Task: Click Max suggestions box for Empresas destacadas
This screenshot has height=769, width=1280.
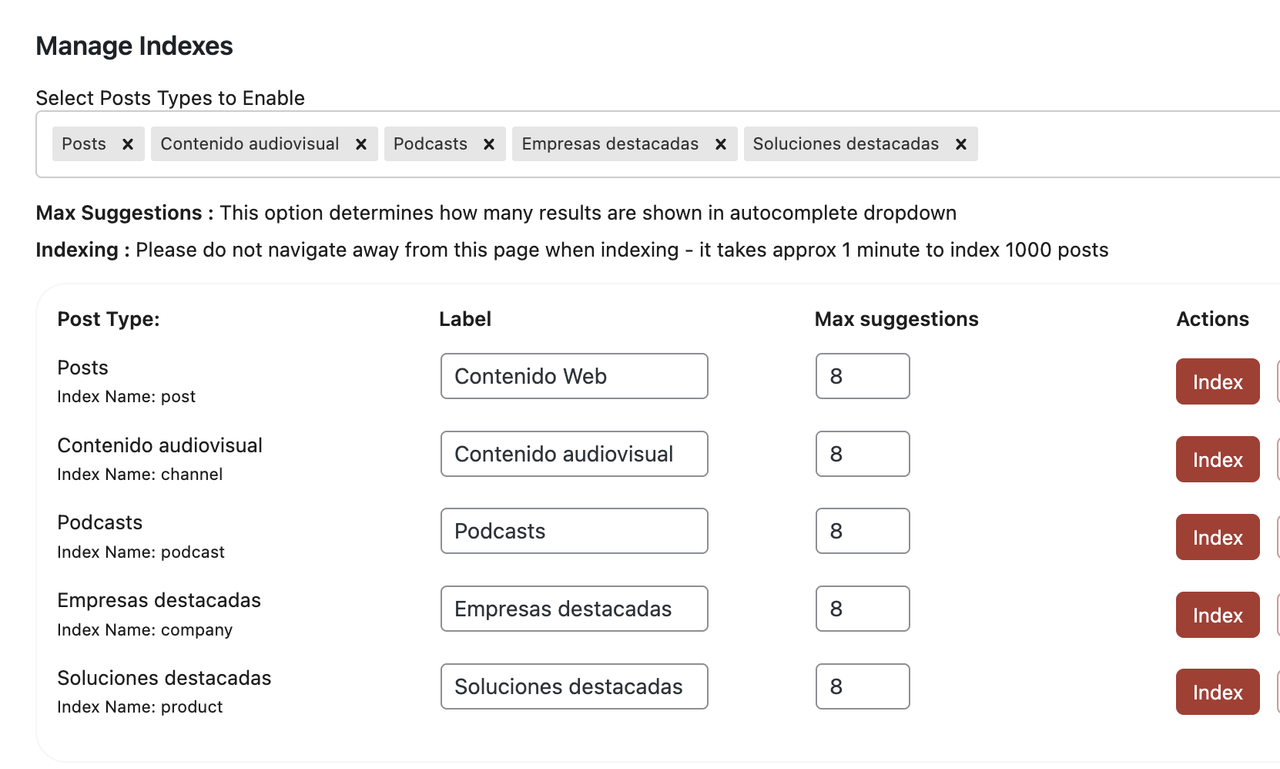Action: click(862, 609)
